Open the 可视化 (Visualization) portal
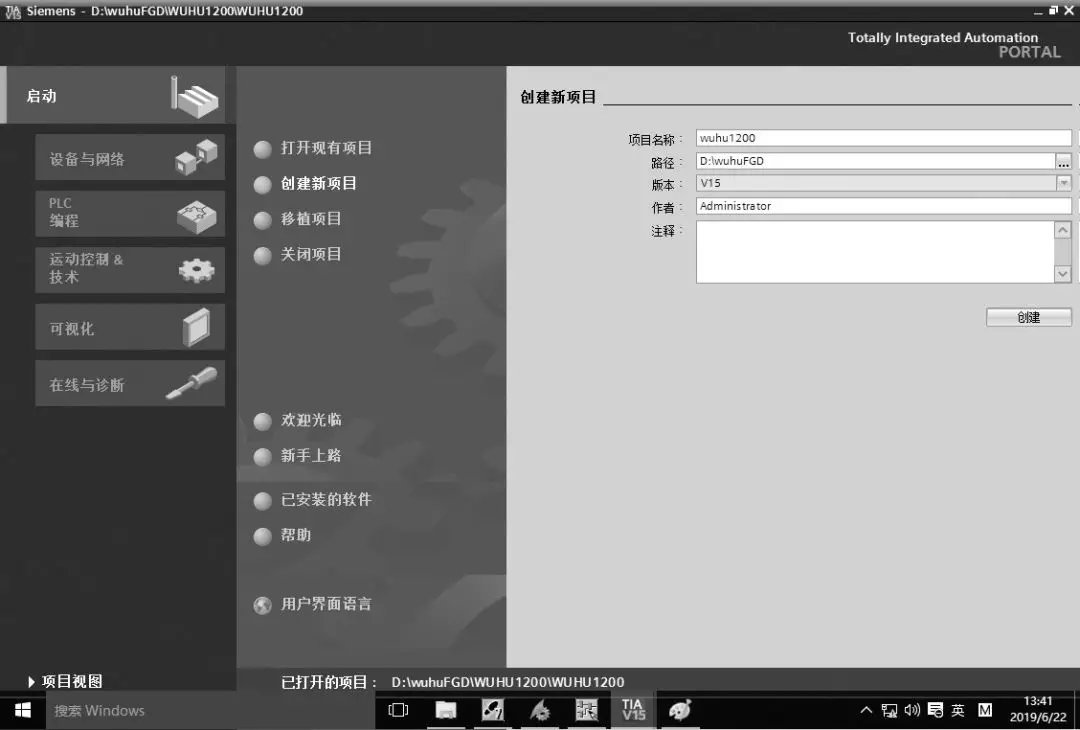 pyautogui.click(x=130, y=328)
